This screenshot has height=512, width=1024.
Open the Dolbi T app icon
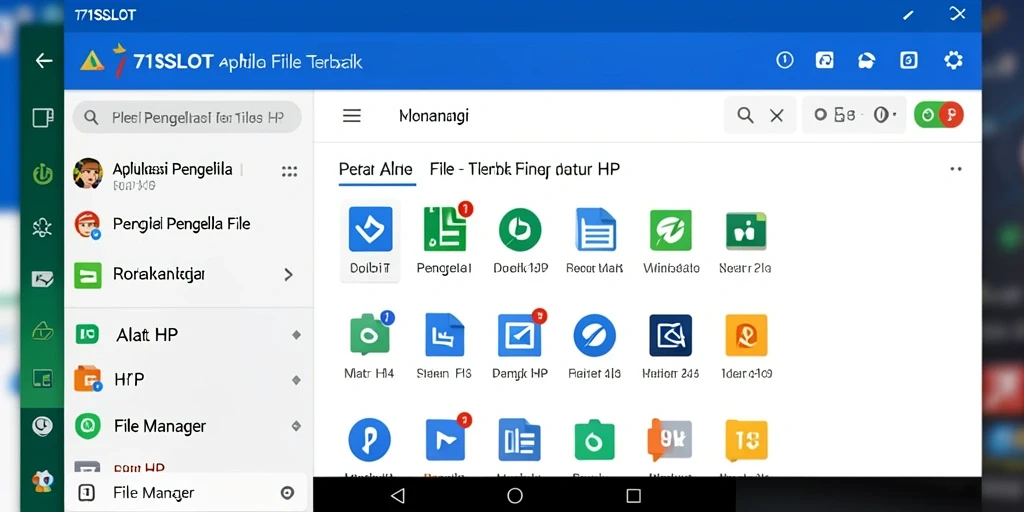370,229
